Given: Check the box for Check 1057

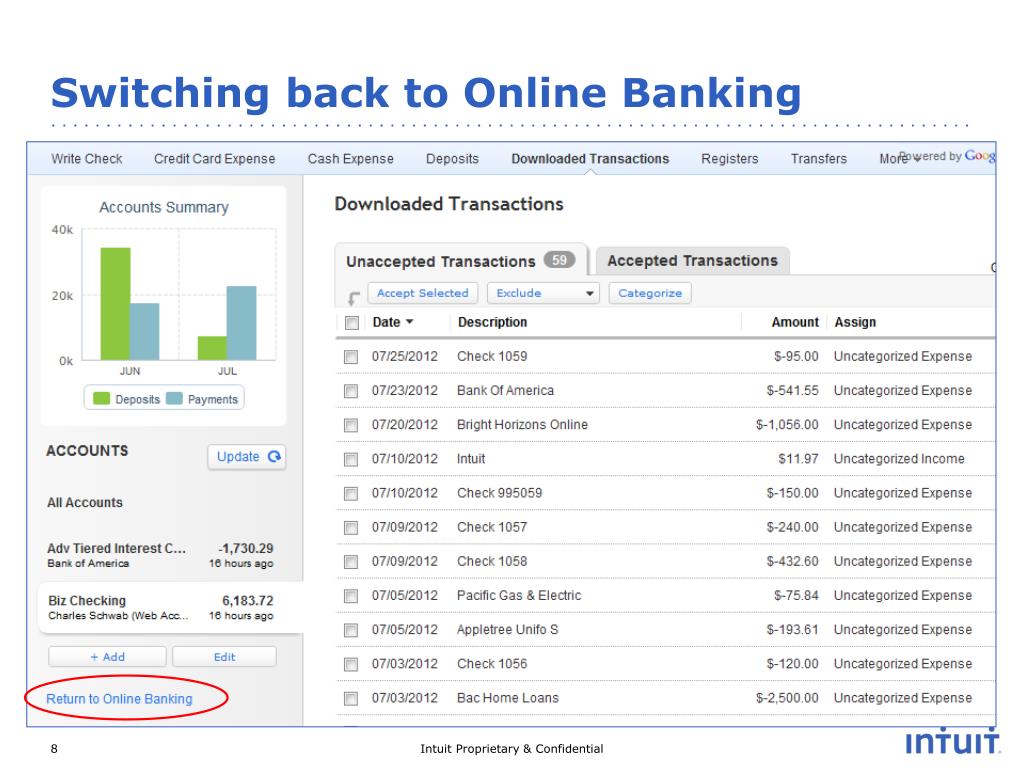Looking at the screenshot, I should pyautogui.click(x=351, y=527).
